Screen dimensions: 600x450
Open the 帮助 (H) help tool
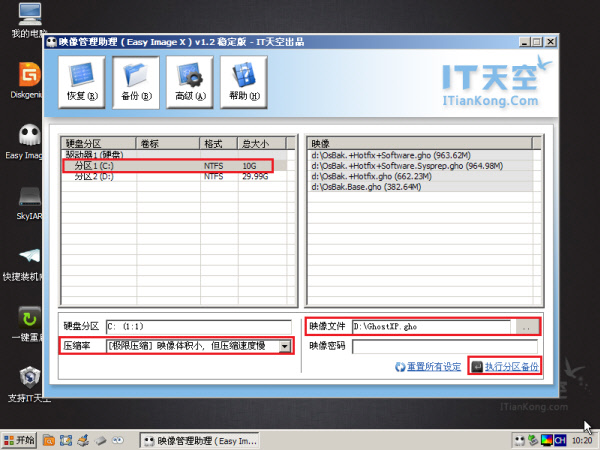[244, 82]
